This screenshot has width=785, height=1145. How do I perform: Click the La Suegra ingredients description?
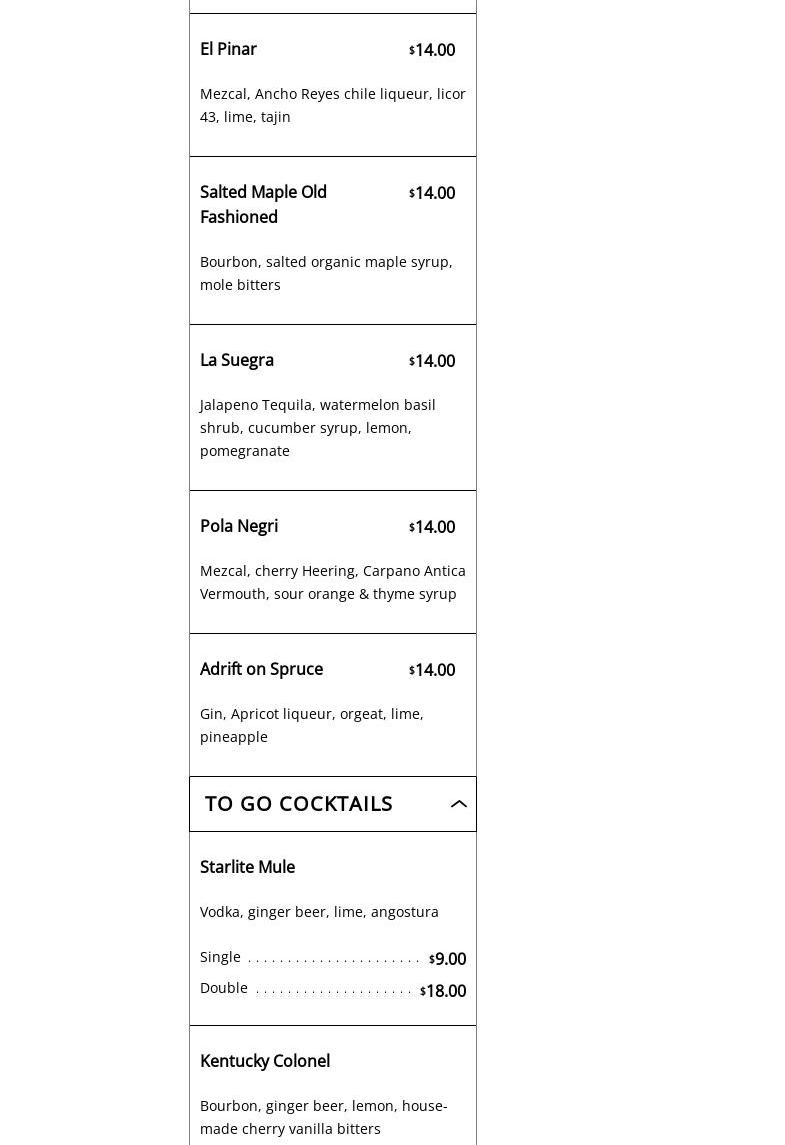tap(317, 427)
